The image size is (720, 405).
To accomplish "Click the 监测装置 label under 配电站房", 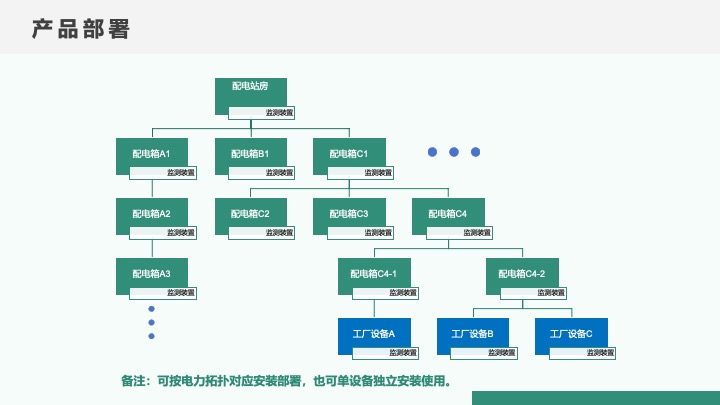I will [279, 113].
